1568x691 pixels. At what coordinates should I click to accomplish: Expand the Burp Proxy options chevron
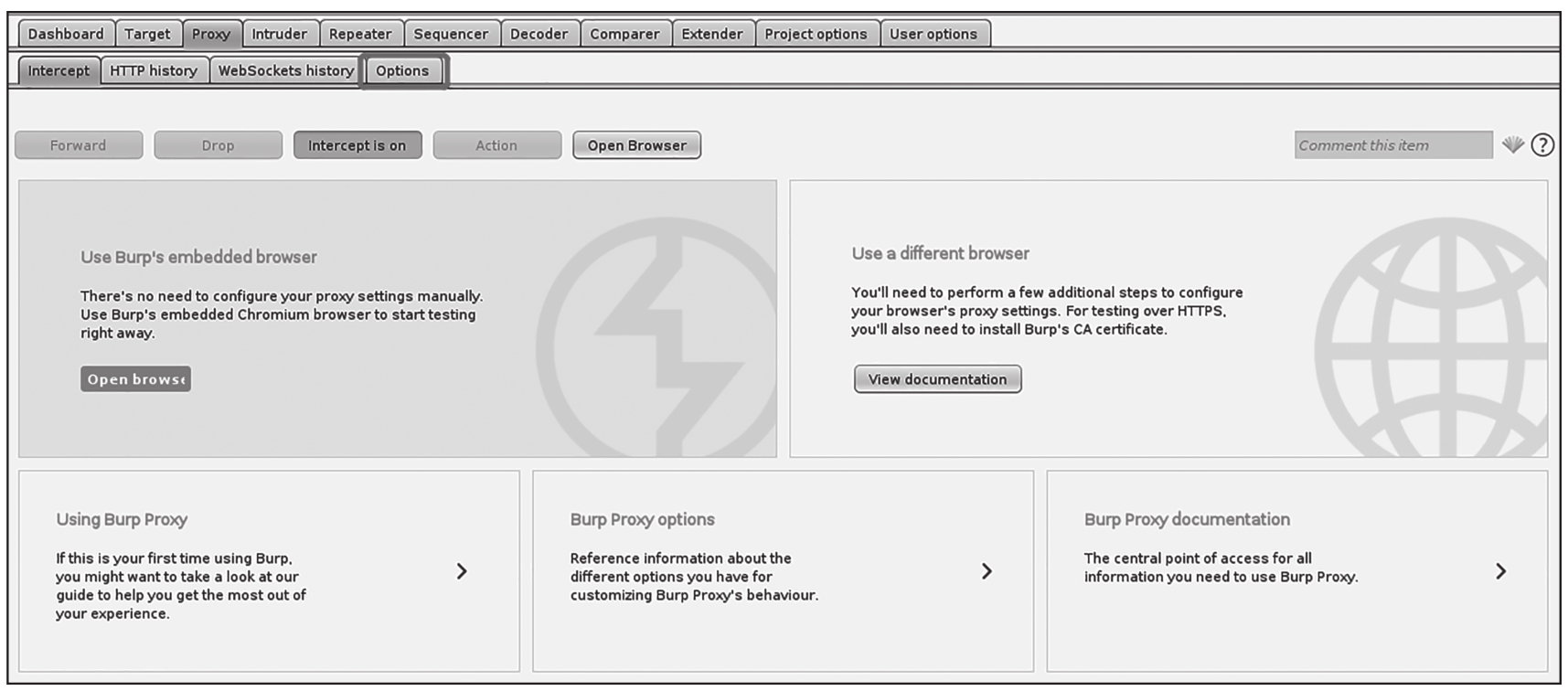(x=987, y=571)
